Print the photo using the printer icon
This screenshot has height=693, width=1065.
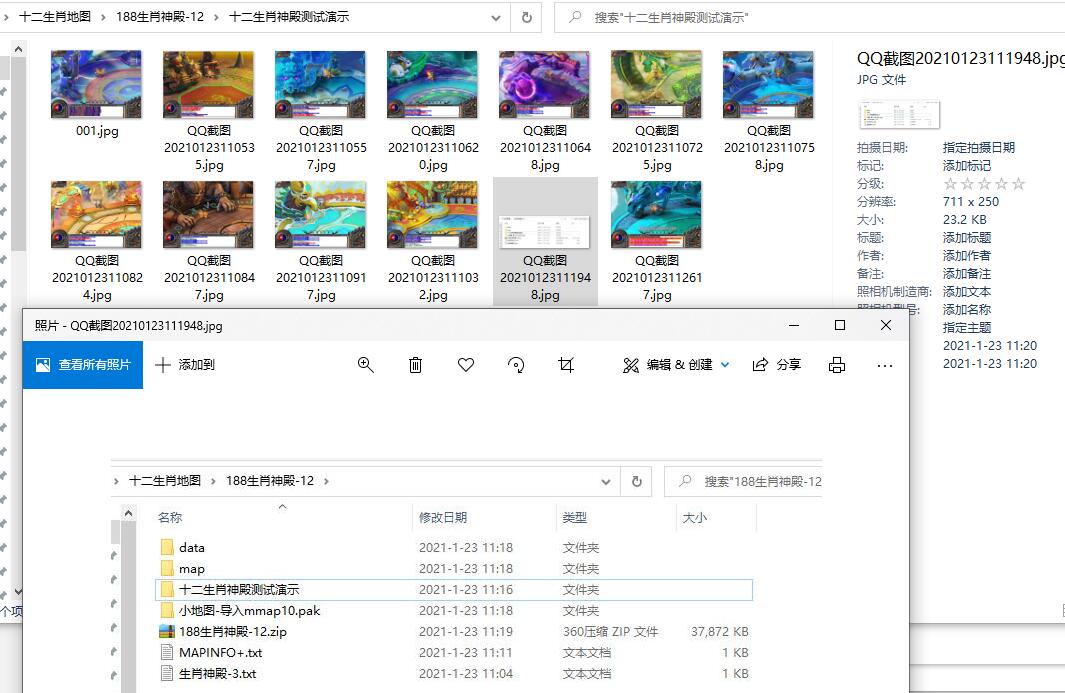coord(837,365)
